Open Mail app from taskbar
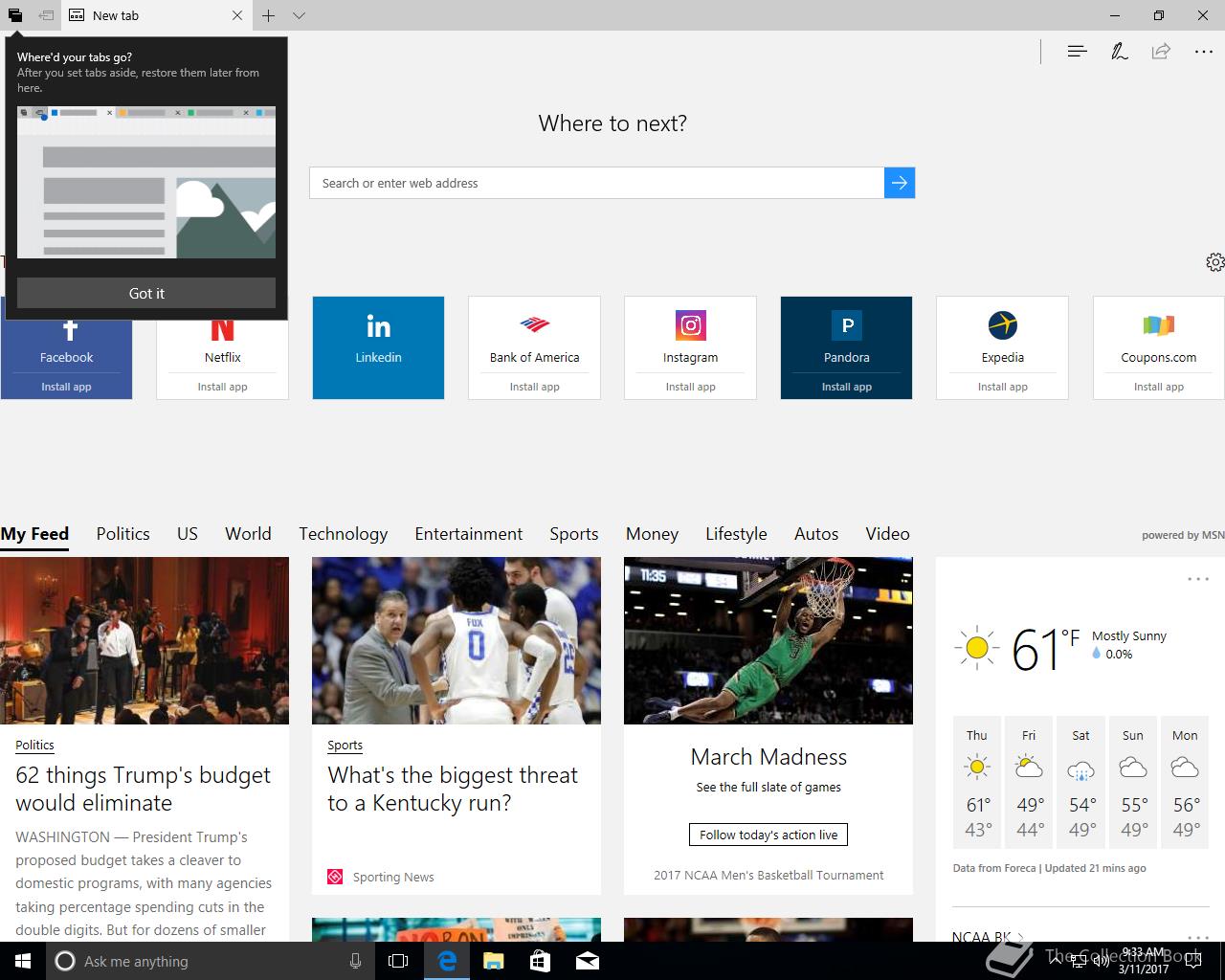The width and height of the screenshot is (1225, 980). click(587, 961)
